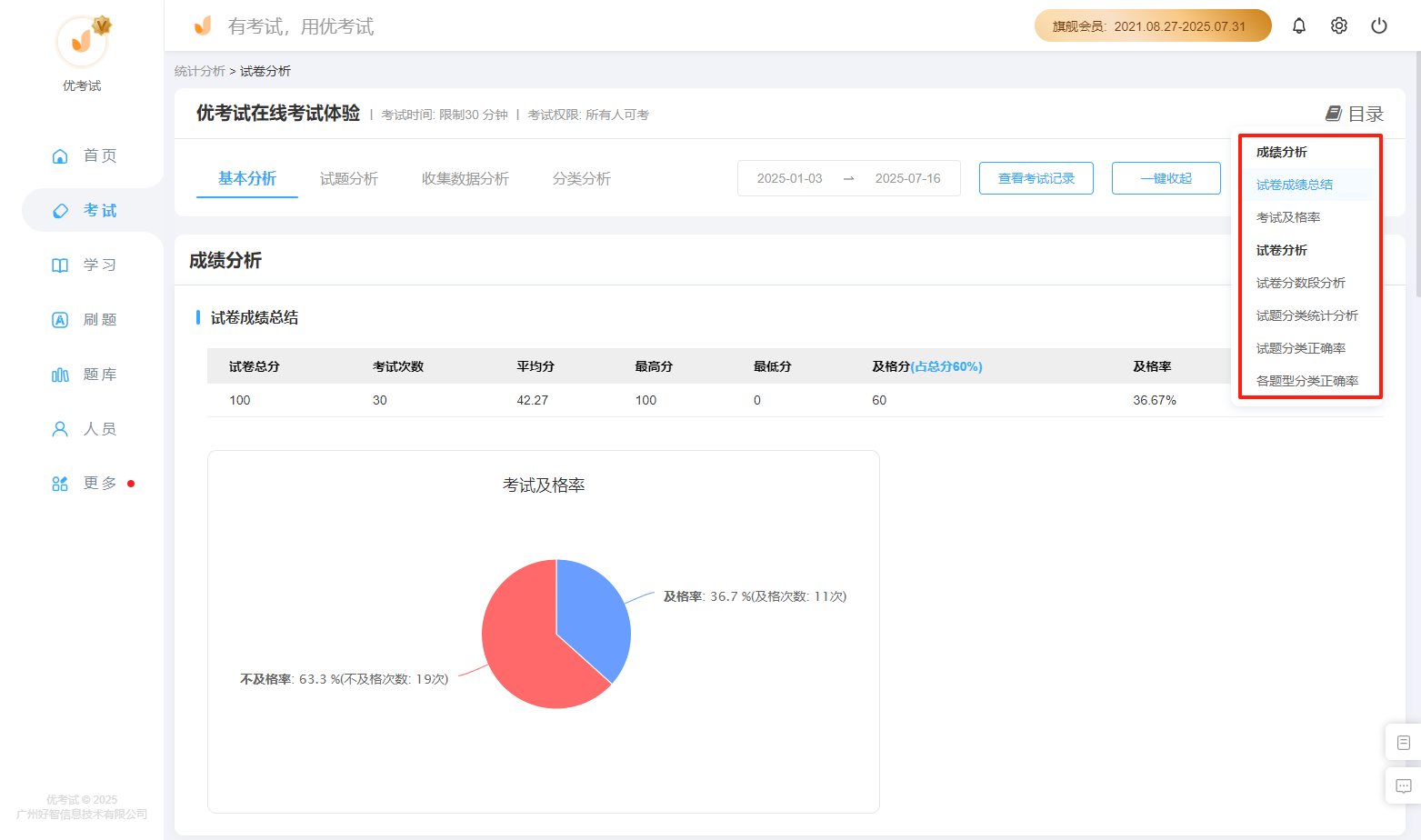Click the 不及格率: 63.3 % chart label

tap(345, 679)
